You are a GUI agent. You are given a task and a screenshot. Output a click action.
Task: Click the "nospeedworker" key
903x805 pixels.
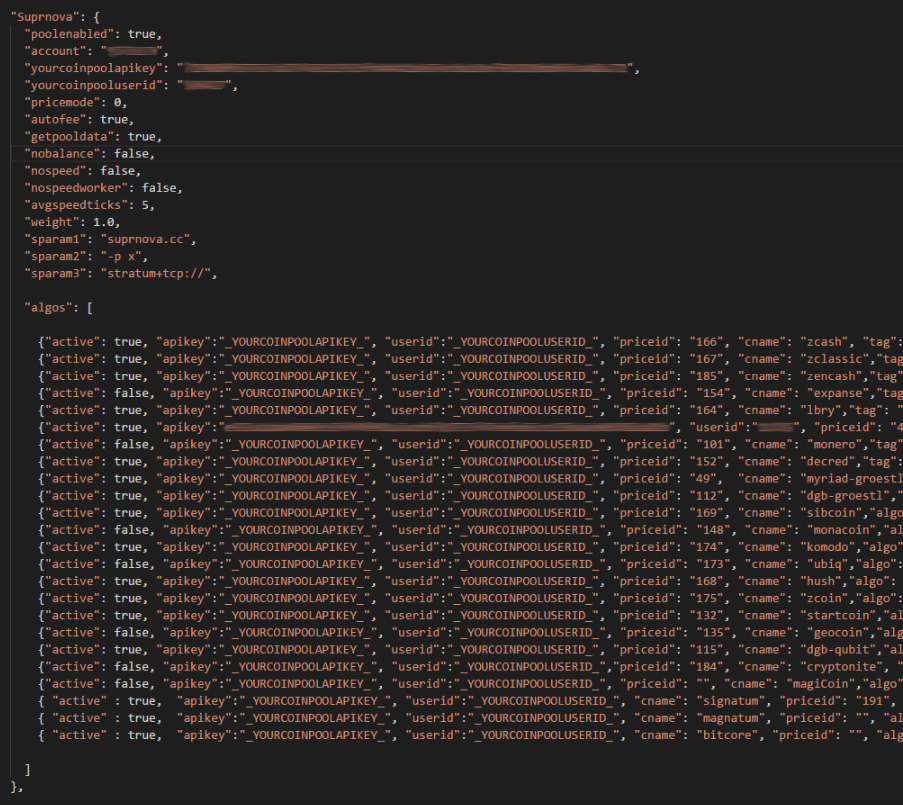(x=76, y=188)
